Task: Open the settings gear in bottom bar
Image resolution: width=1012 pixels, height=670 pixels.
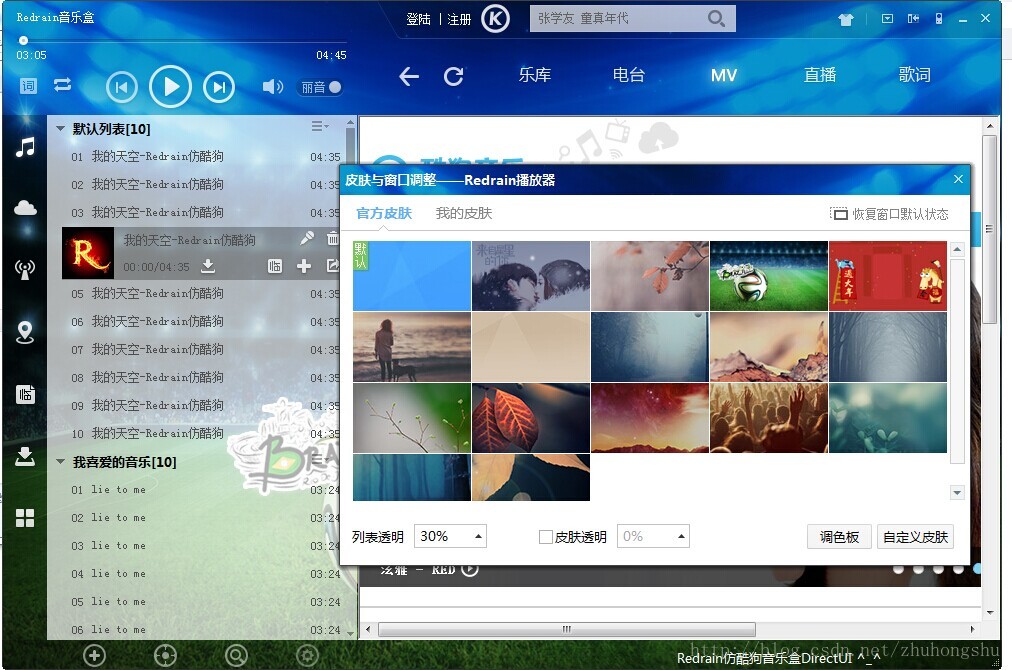Action: pos(307,656)
